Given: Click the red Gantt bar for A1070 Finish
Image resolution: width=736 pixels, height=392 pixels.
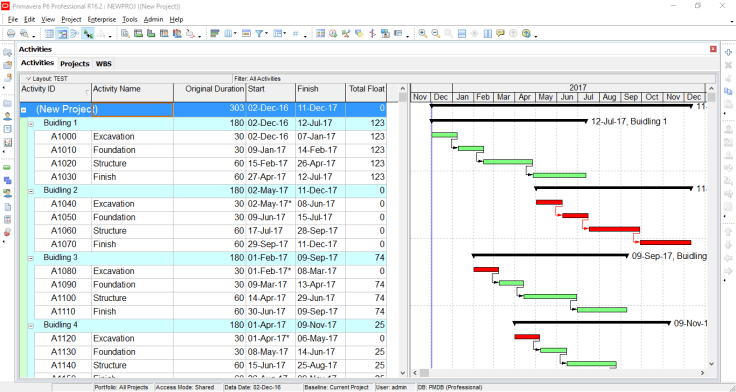Looking at the screenshot, I should point(666,243).
